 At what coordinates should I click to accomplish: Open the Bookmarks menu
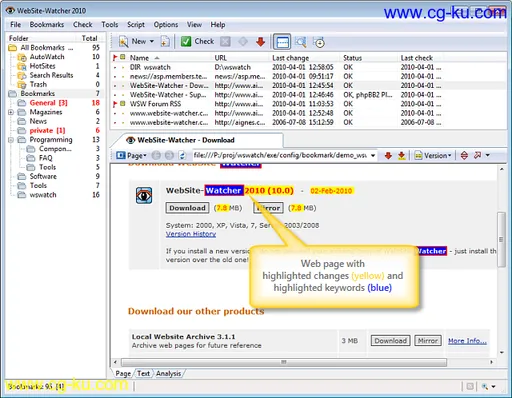coord(47,25)
